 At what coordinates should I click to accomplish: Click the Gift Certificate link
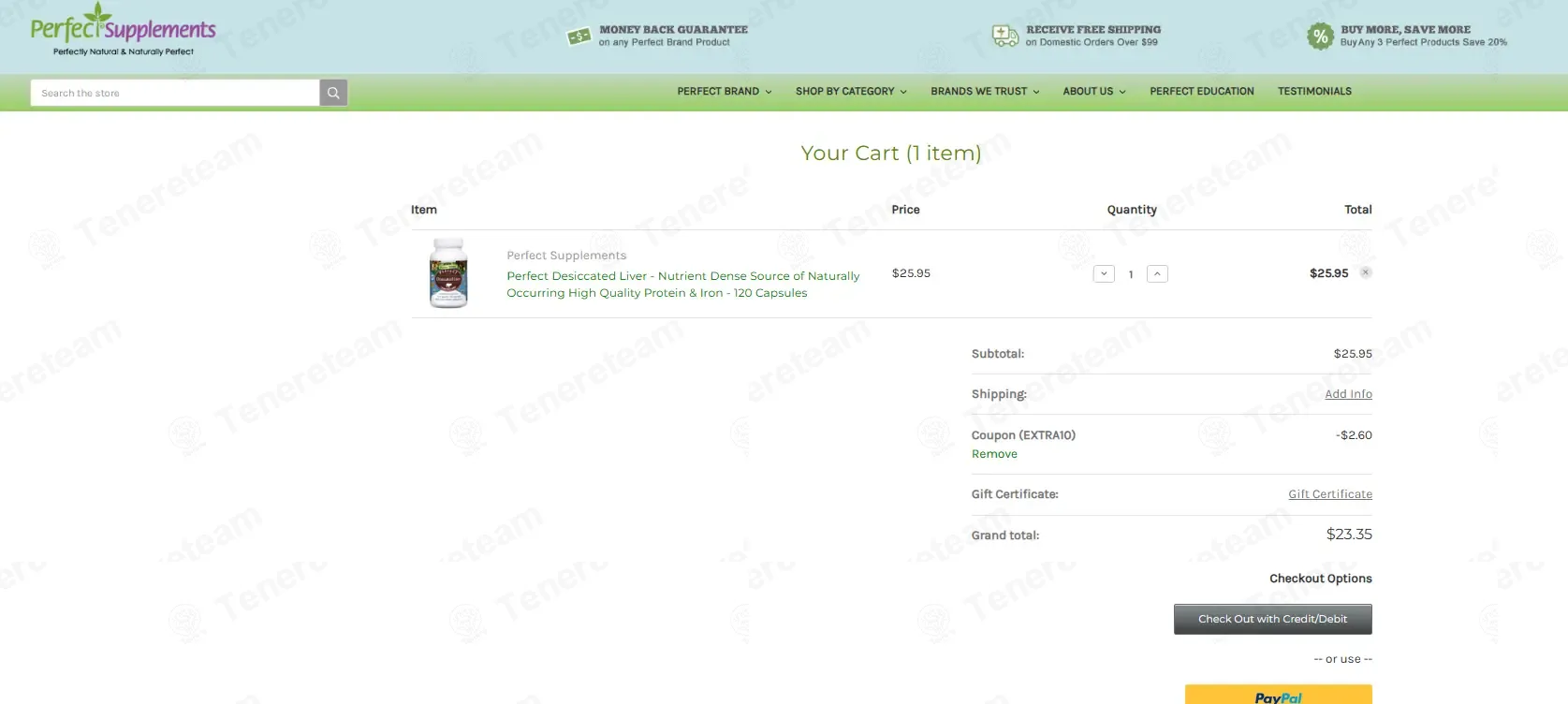1330,494
